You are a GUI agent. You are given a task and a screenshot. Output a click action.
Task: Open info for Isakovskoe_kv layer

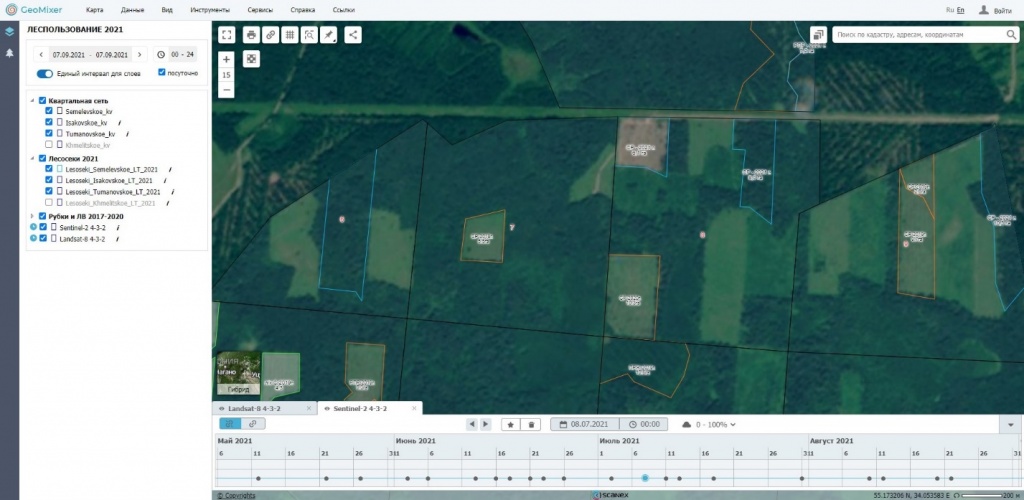(x=120, y=123)
